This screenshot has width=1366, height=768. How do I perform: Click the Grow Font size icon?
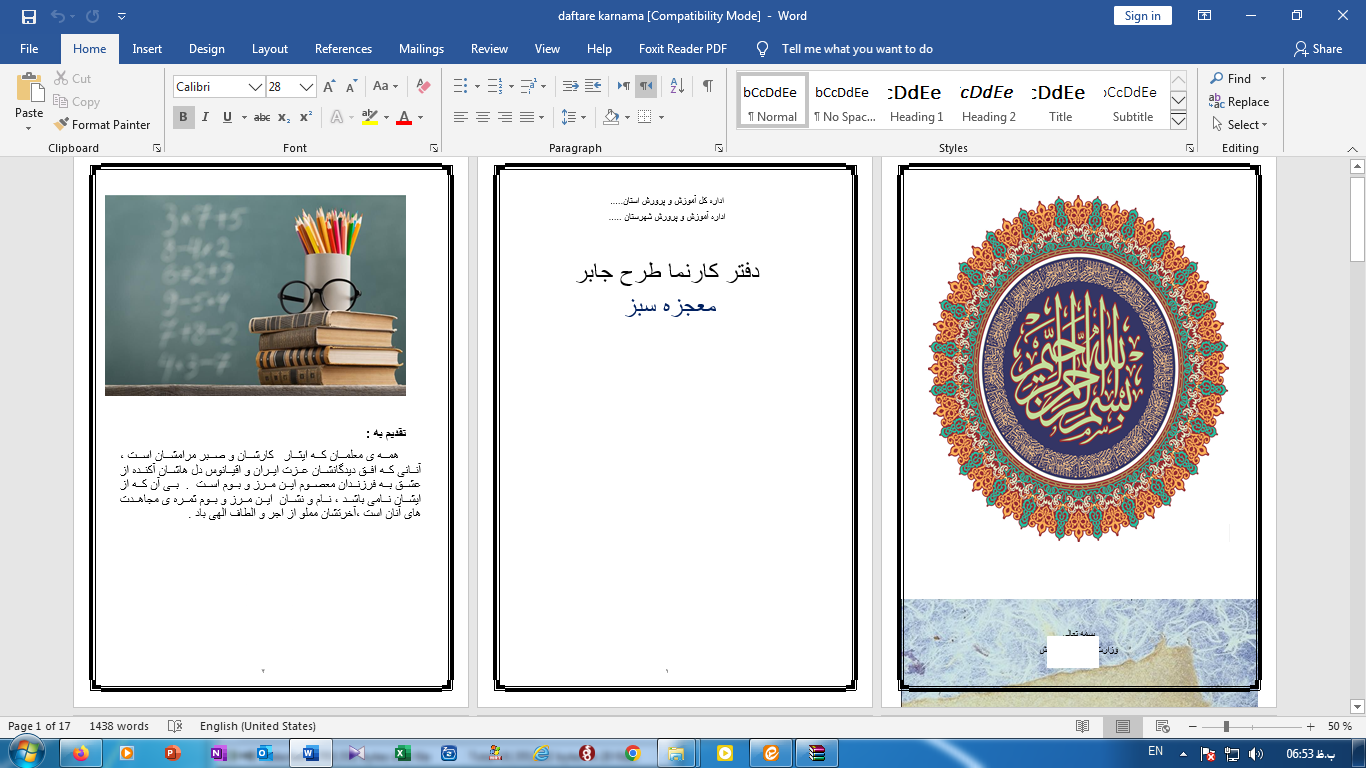tap(330, 87)
